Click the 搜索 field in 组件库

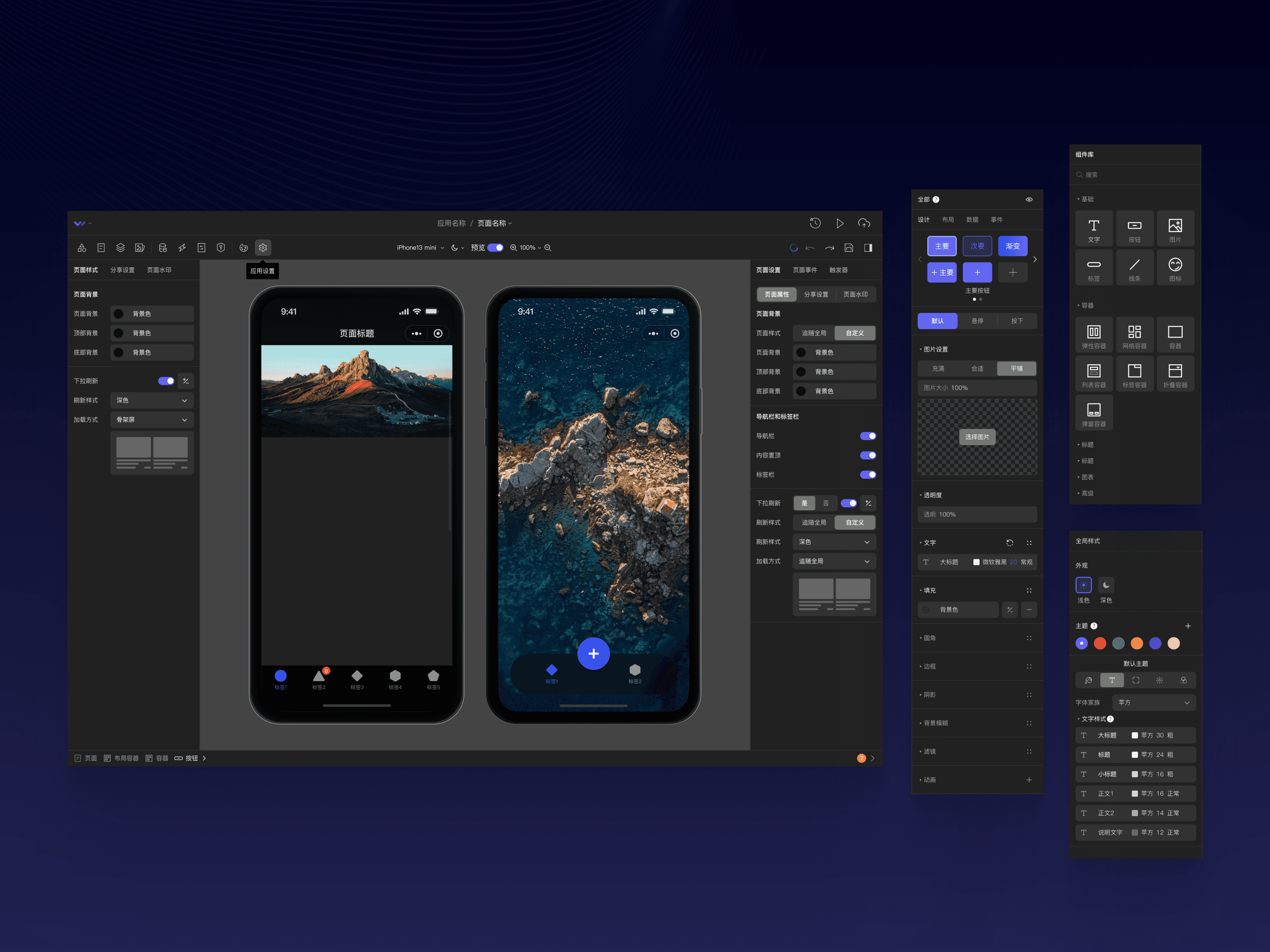1135,175
